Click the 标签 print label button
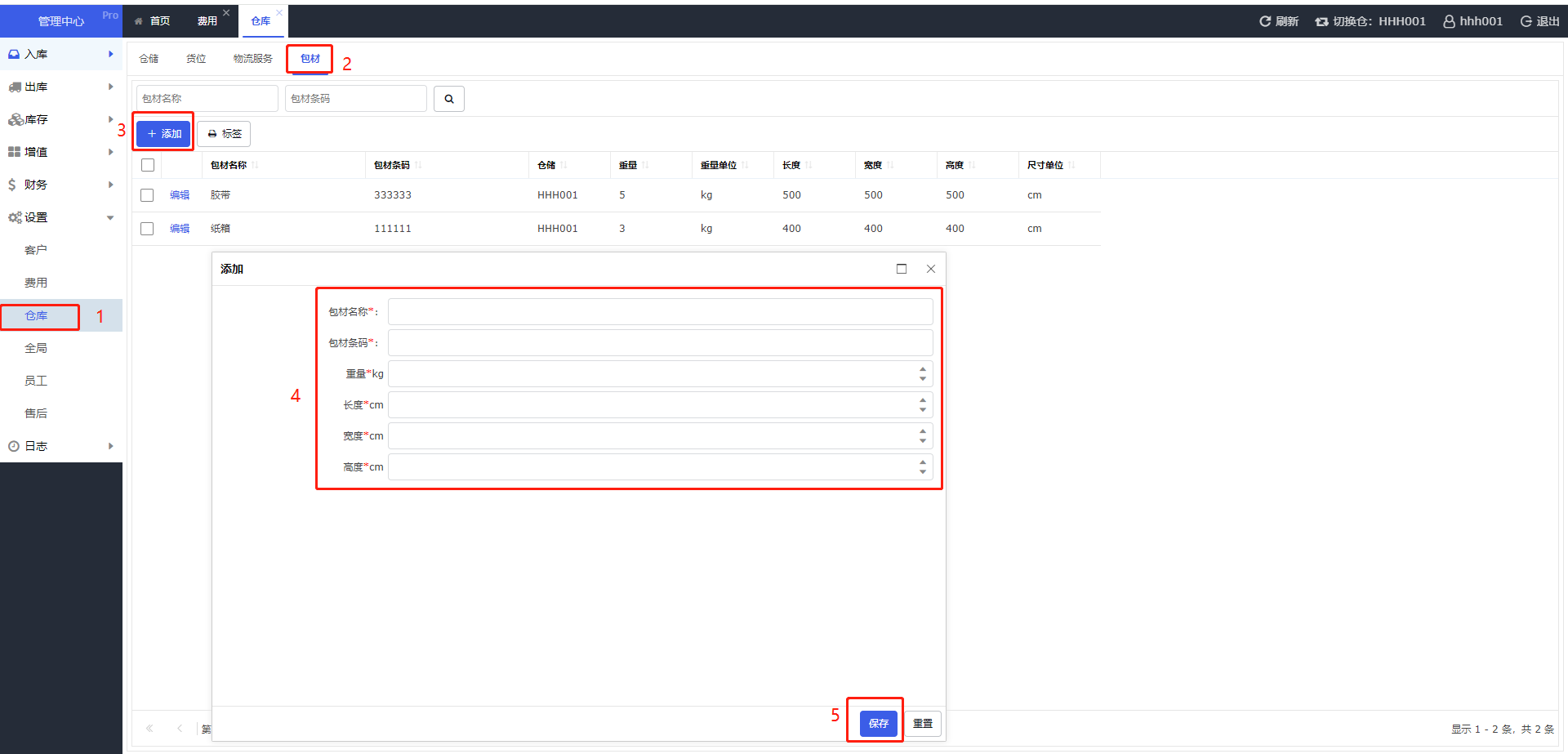 point(224,134)
